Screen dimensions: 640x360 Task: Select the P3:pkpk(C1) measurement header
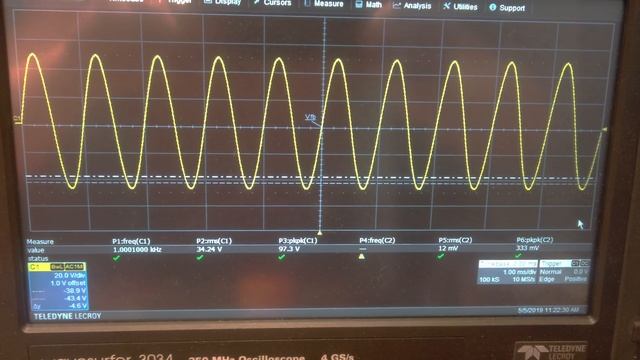click(x=298, y=240)
